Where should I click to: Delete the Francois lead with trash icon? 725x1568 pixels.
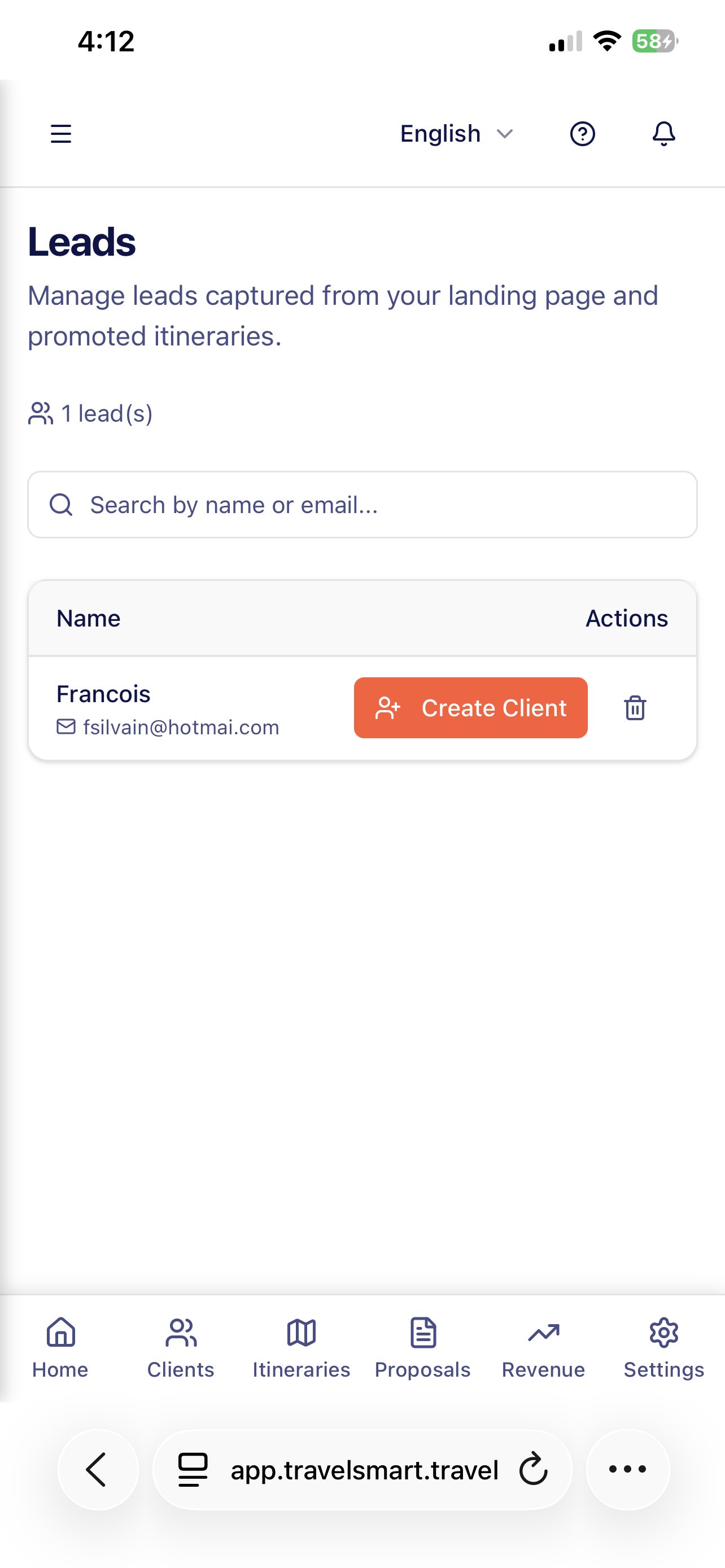pos(635,708)
